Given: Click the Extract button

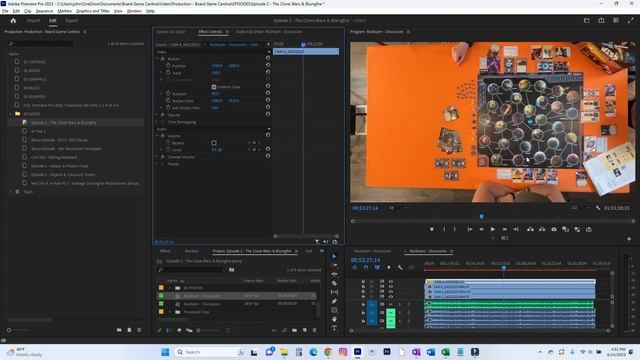Looking at the screenshot, I should point(542,229).
